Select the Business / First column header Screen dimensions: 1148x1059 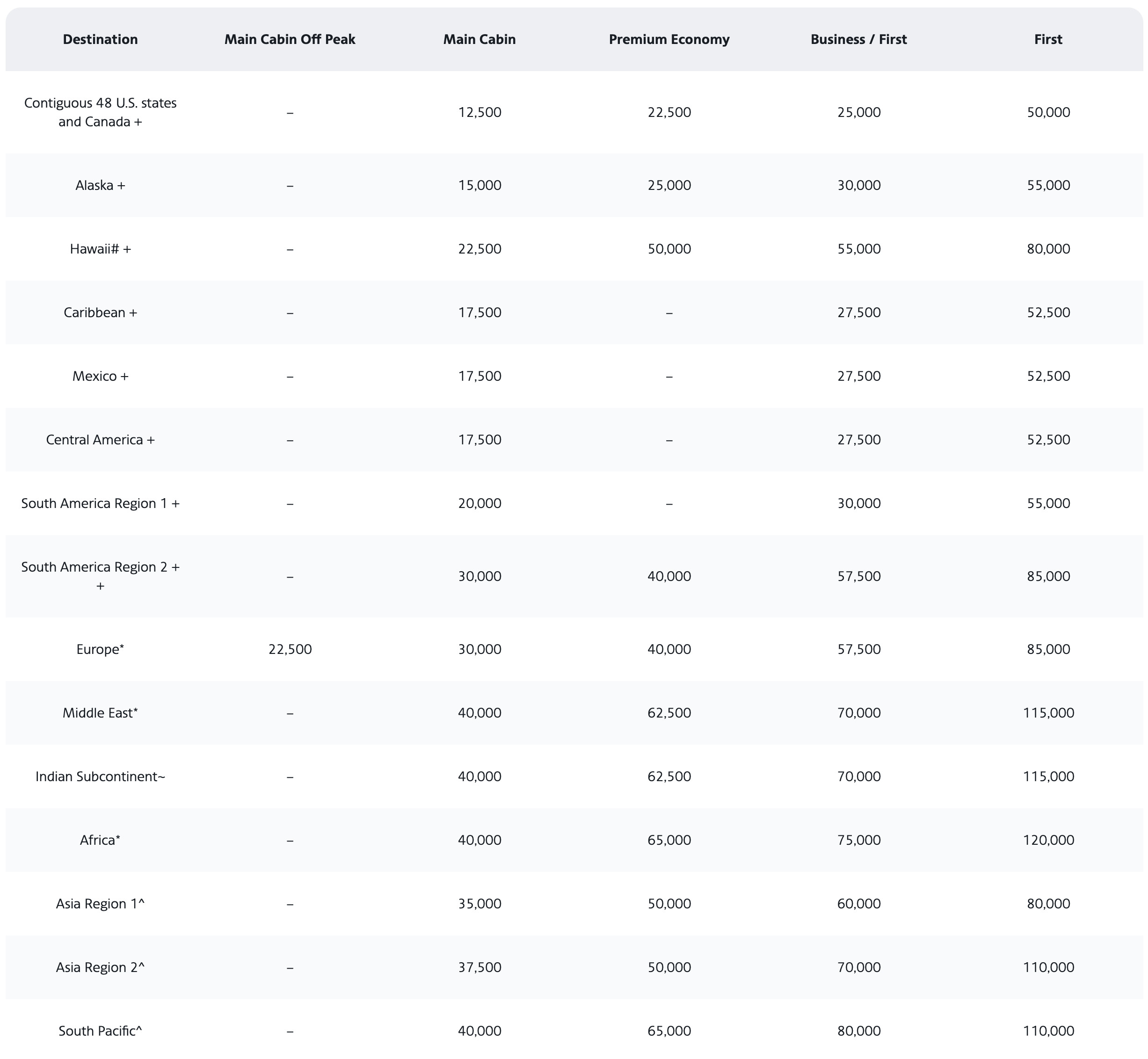[858, 40]
